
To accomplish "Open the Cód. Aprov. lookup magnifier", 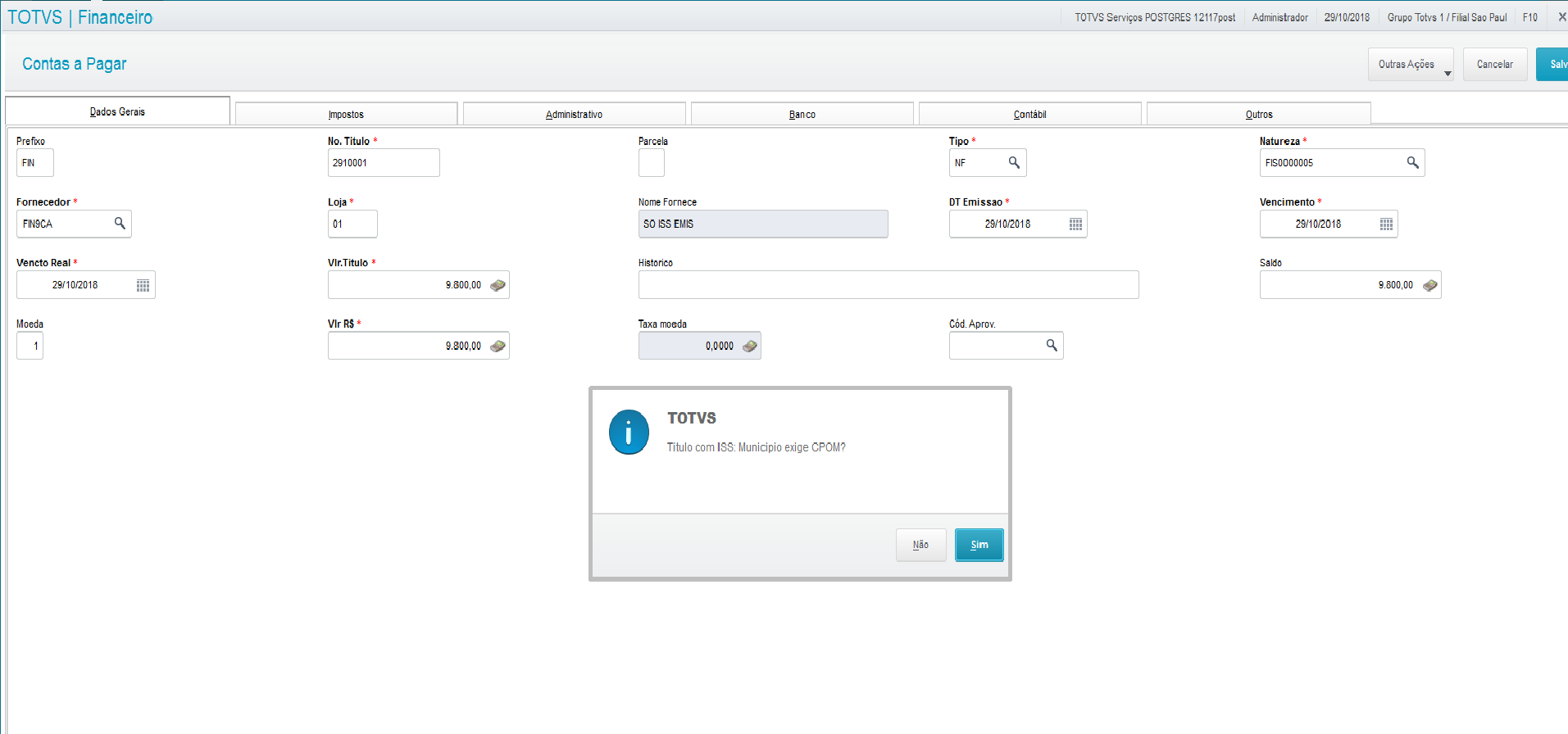I will point(1052,345).
